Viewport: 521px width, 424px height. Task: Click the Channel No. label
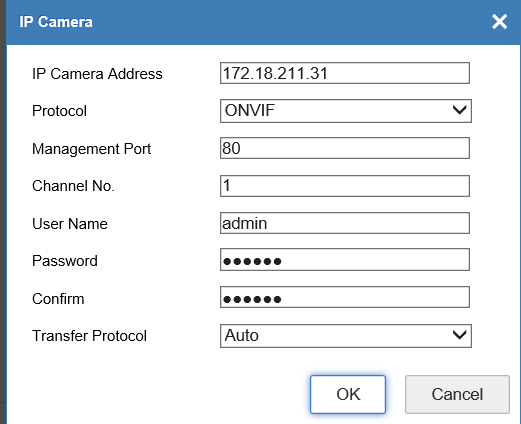point(73,186)
